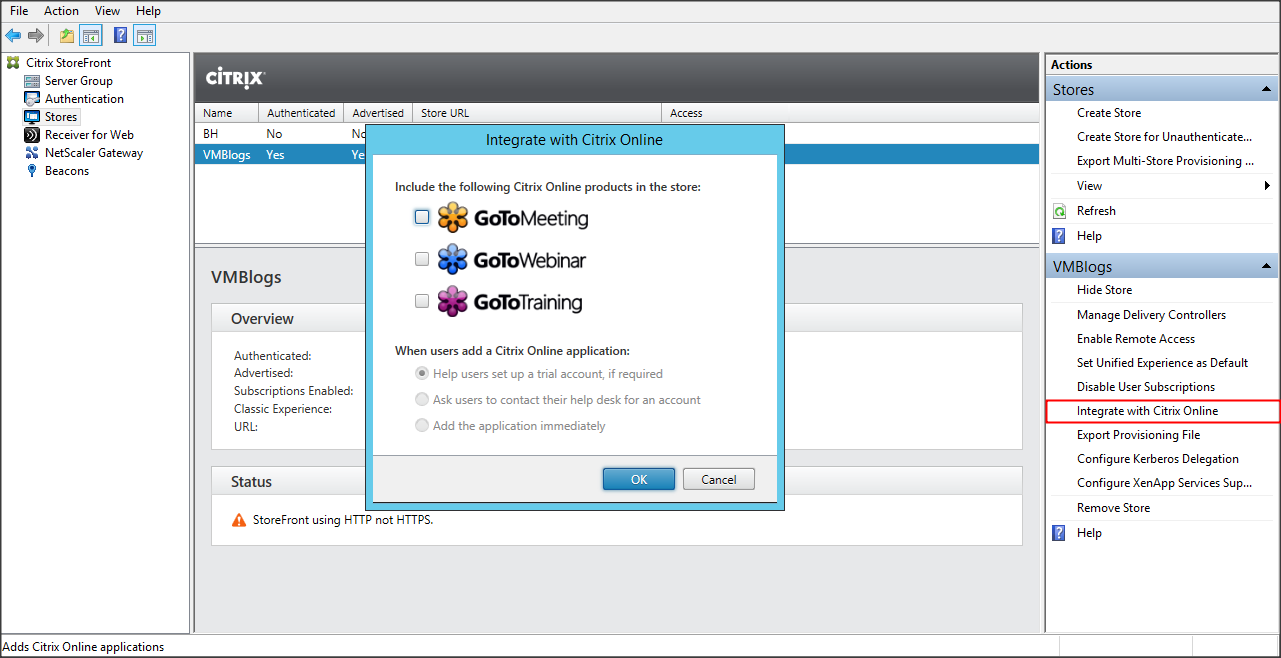Click the NetScaler Gateway node icon
This screenshot has width=1281, height=658.
(x=33, y=153)
